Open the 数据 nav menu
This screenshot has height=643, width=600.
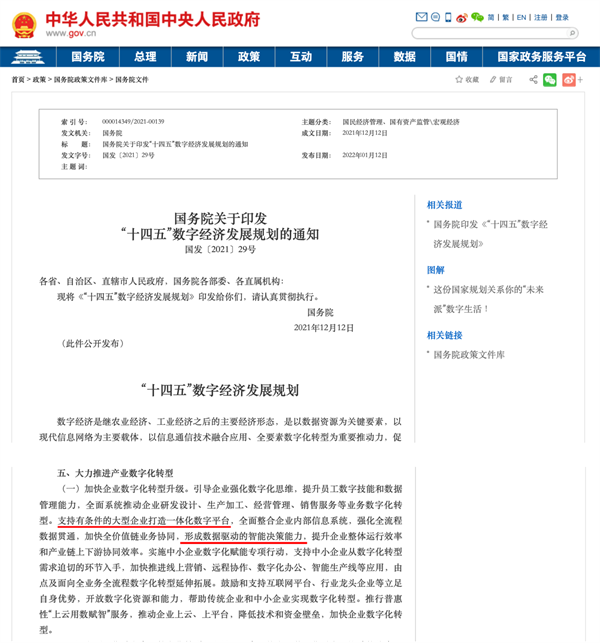tap(405, 57)
